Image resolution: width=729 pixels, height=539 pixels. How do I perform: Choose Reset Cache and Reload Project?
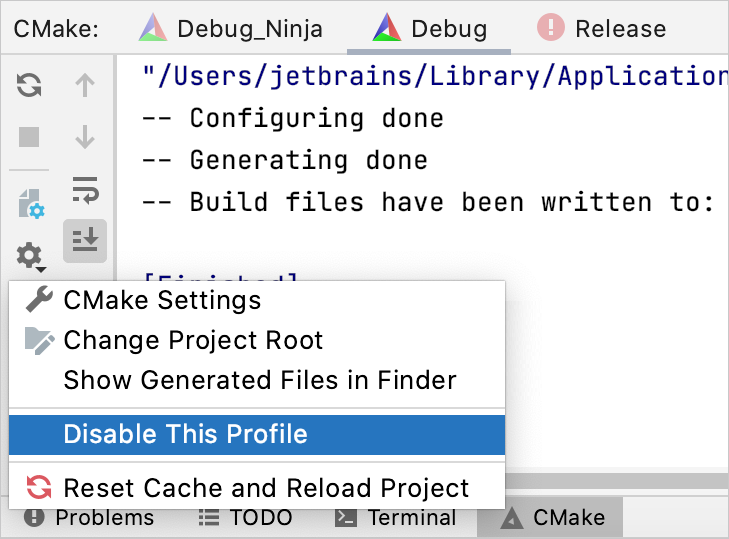(x=266, y=488)
